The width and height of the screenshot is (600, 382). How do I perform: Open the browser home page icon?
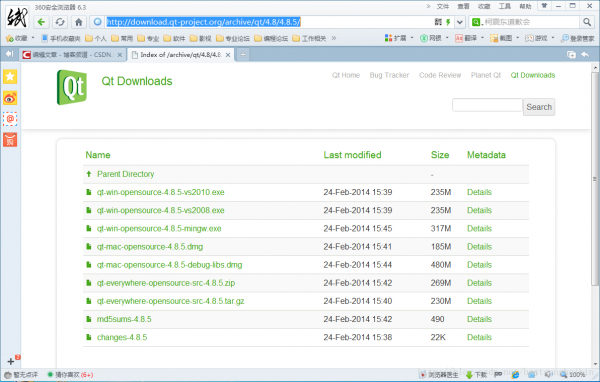click(x=79, y=22)
